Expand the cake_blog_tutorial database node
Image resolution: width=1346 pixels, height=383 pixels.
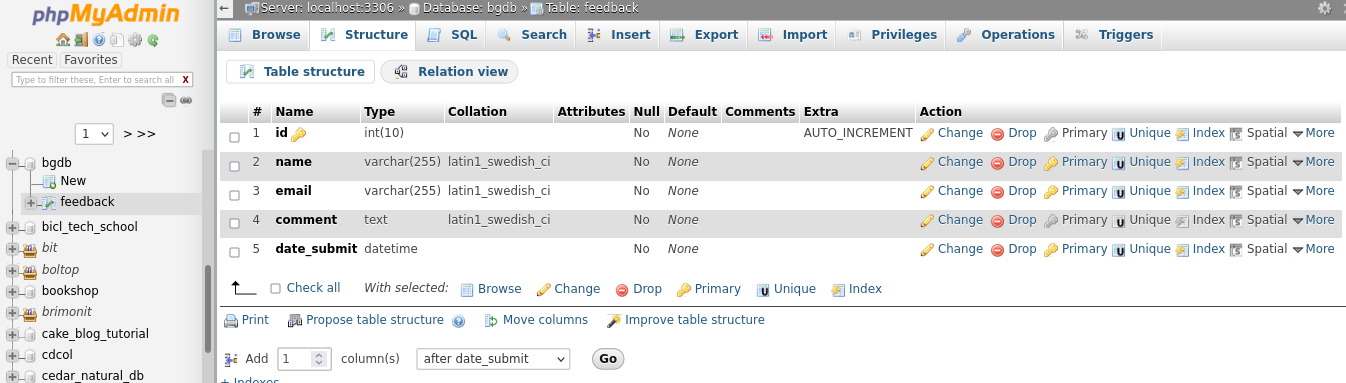coord(13,334)
